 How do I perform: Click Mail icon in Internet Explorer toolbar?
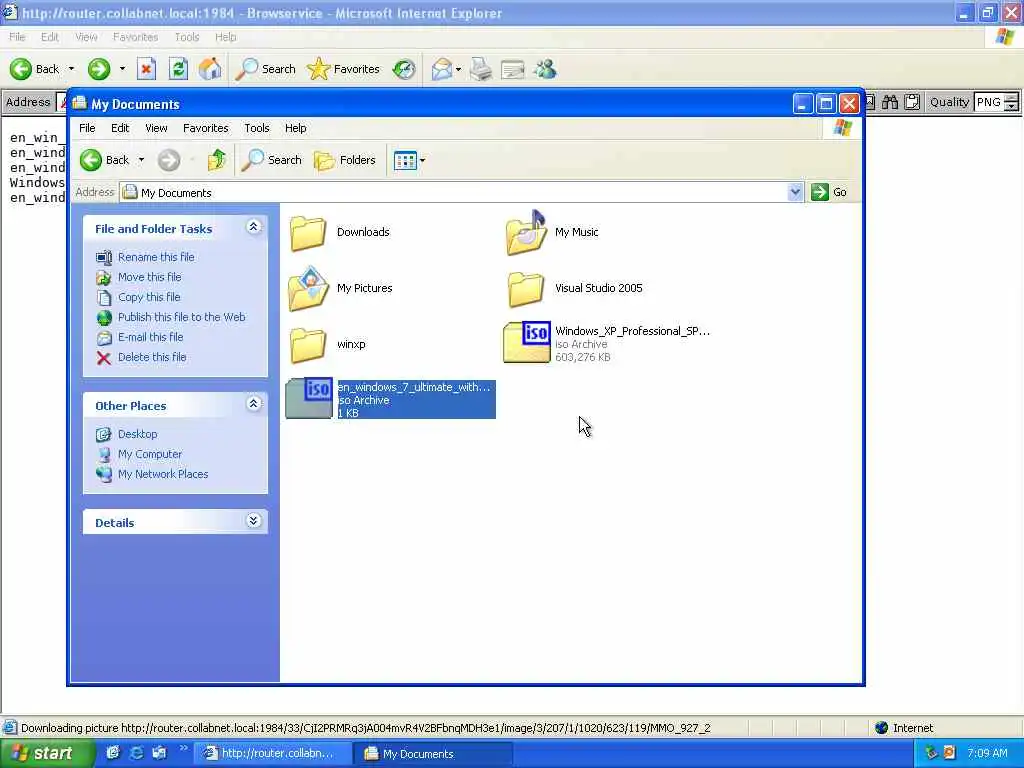pos(441,69)
